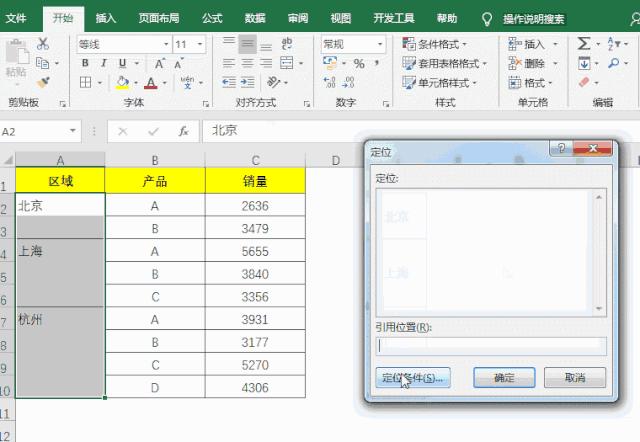640x442 pixels.
Task: Toggle Wrap Text icon
Action: point(287,44)
